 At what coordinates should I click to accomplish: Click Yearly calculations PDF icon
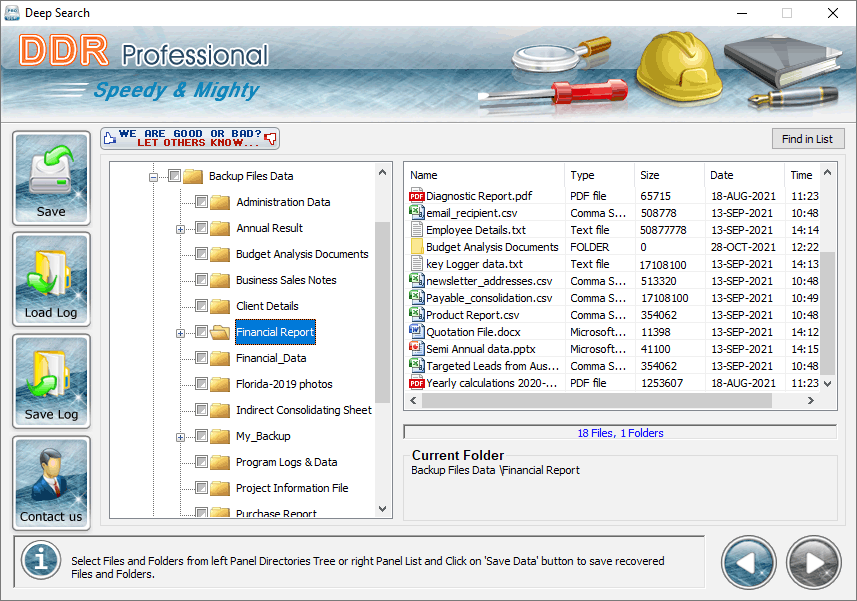[416, 382]
